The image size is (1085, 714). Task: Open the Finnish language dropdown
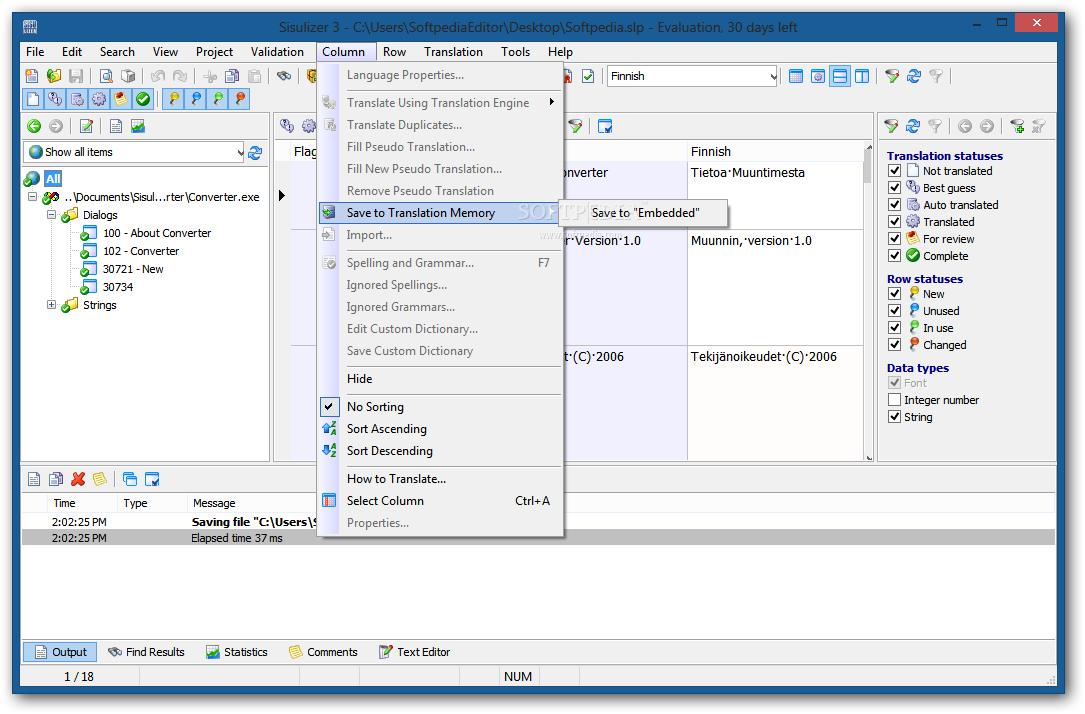(x=772, y=76)
